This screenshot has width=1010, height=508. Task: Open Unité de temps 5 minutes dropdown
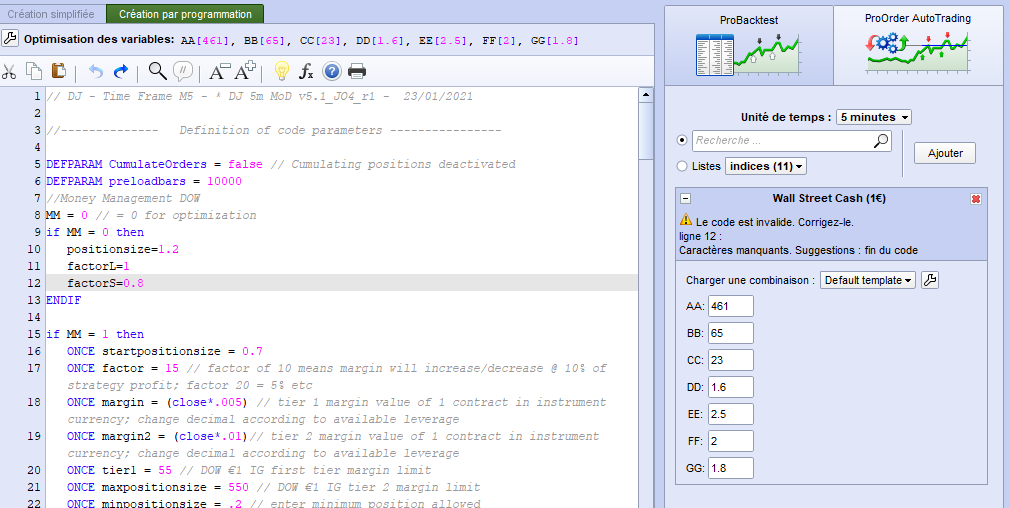(x=873, y=117)
